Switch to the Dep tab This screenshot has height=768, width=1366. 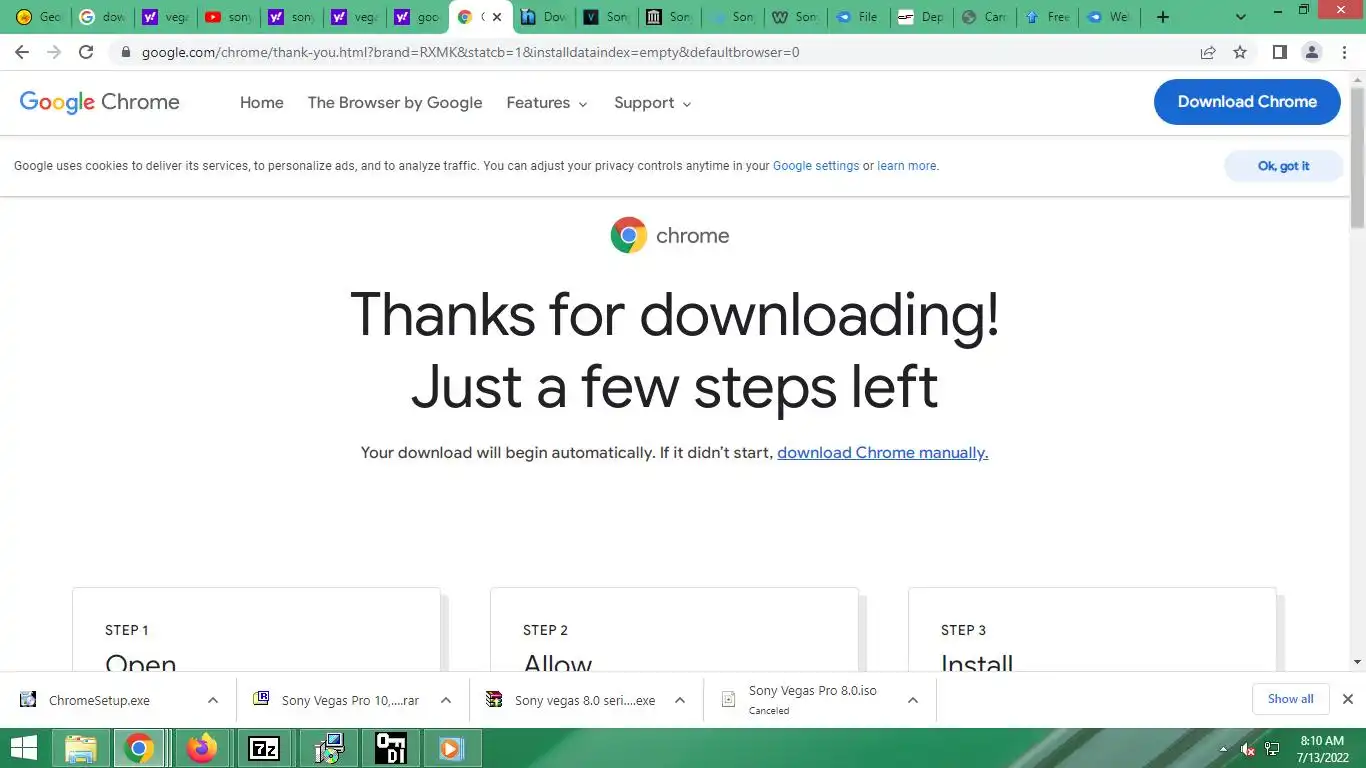pyautogui.click(x=920, y=17)
